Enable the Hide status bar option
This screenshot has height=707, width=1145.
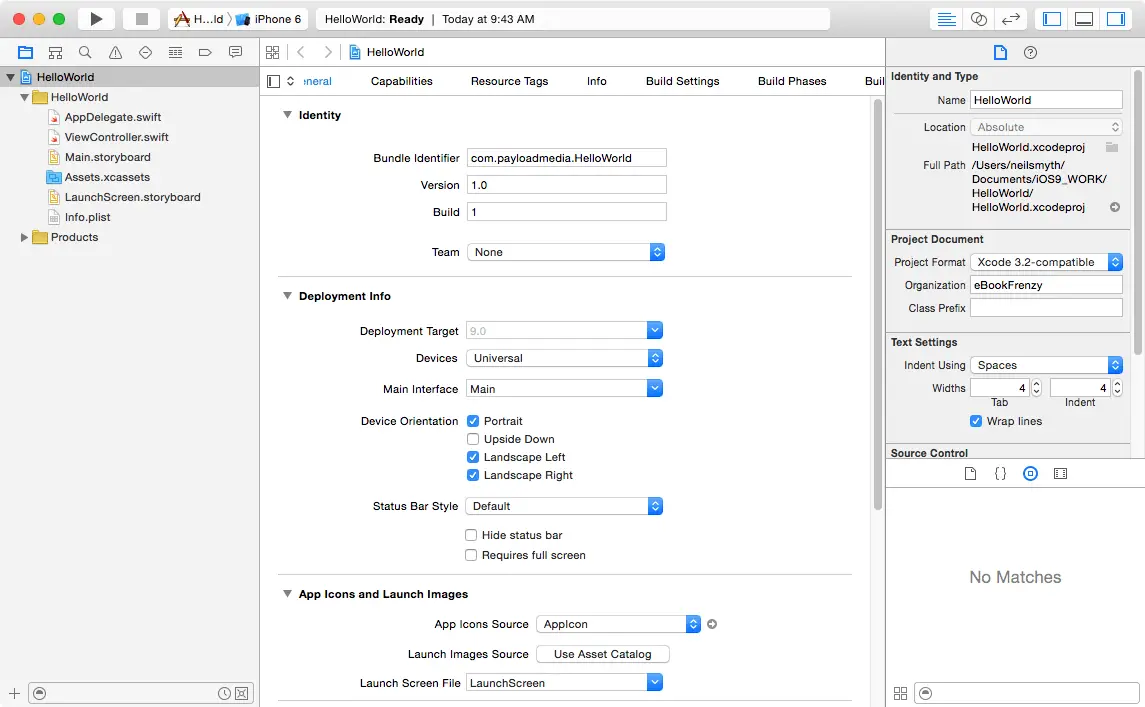click(471, 535)
